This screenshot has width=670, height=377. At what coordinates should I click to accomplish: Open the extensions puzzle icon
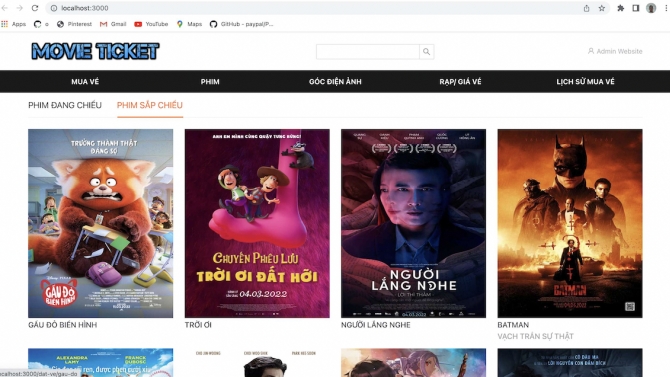click(x=620, y=8)
